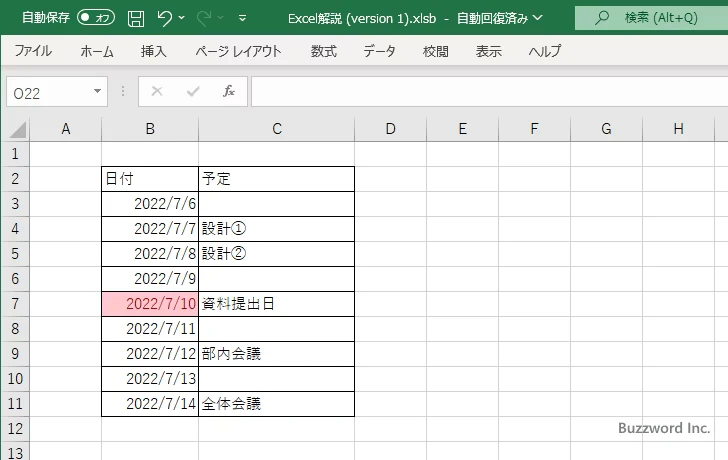This screenshot has height=460, width=728.
Task: Click inside the formula bar input
Action: [489, 92]
